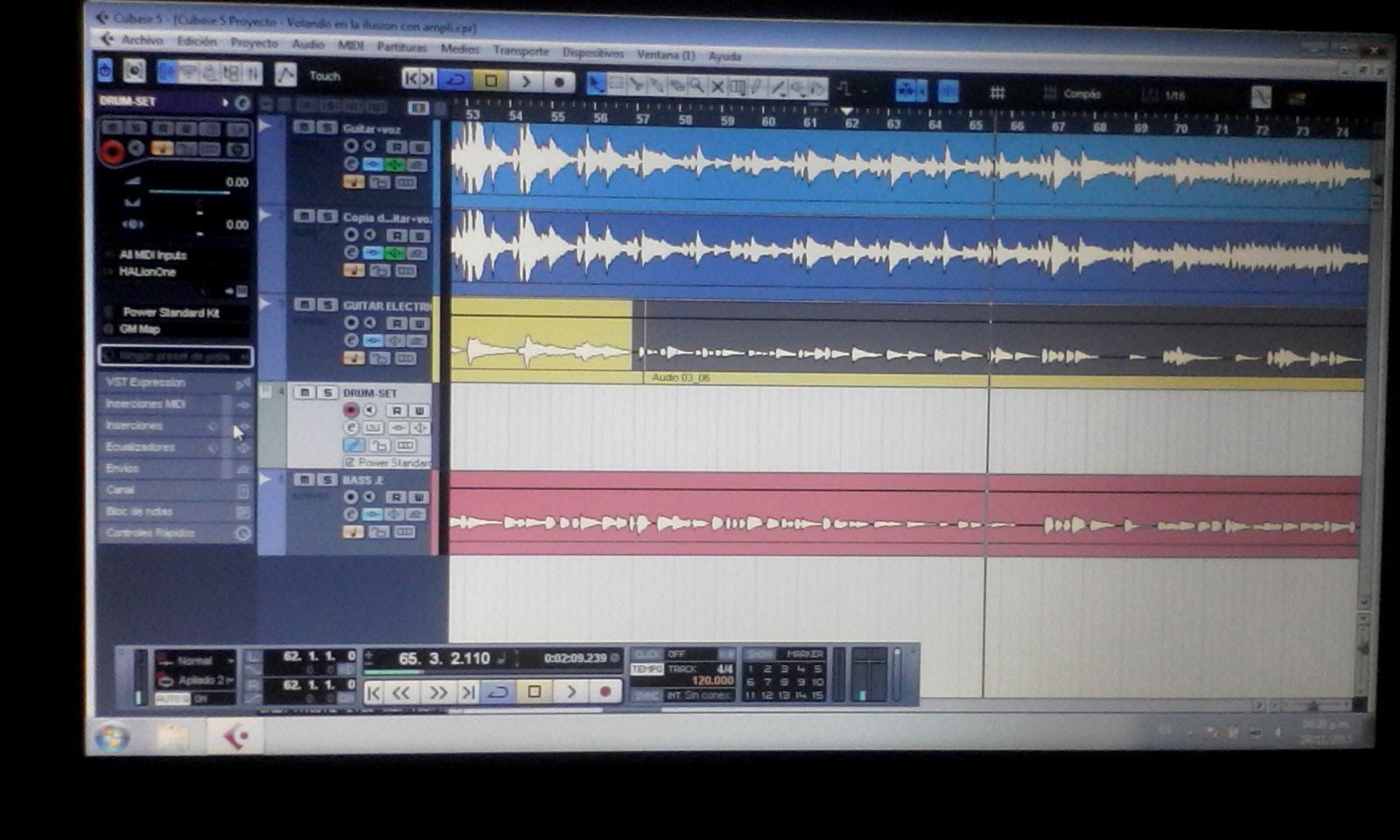This screenshot has height=840, width=1400.
Task: Mute the Guitar+voz track
Action: (x=304, y=128)
